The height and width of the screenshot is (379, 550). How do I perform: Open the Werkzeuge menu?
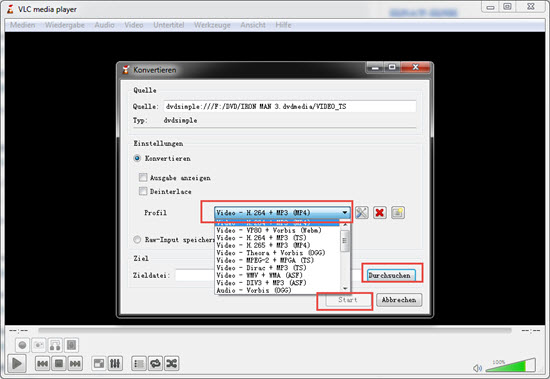coord(212,25)
